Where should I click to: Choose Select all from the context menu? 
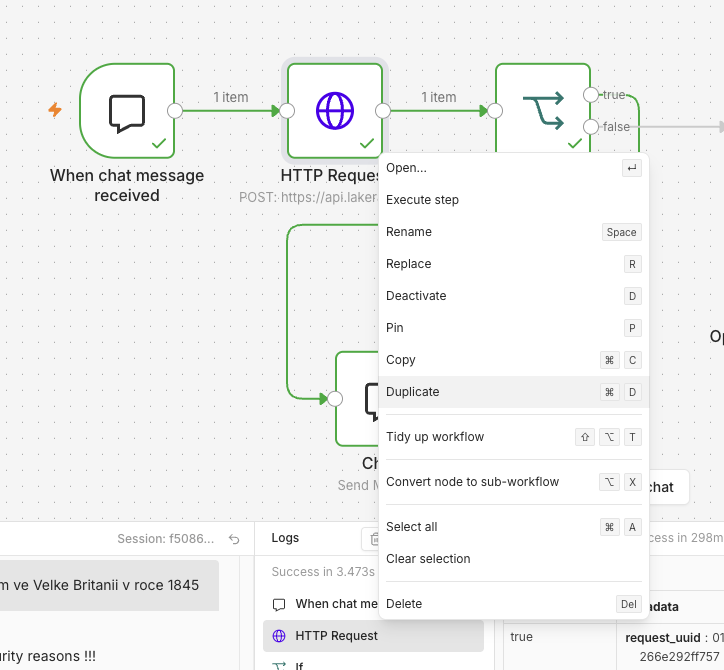(514, 527)
